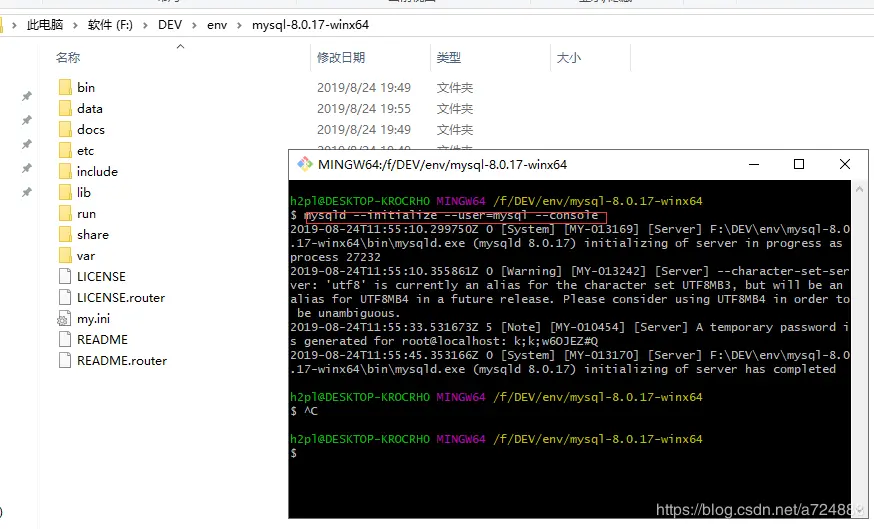The height and width of the screenshot is (529, 874).
Task: Expand breadcrumb chevron after 软件 (F:)
Action: 145,25
